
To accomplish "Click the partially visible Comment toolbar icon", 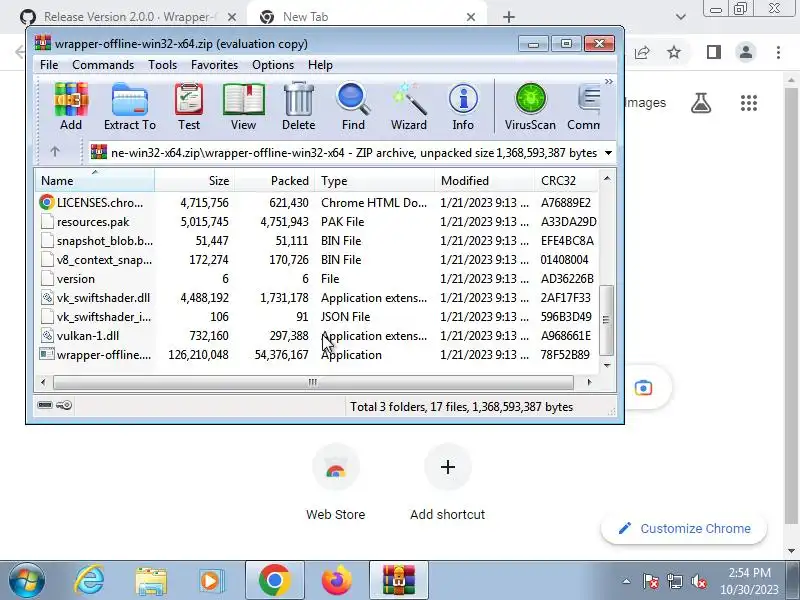I will click(x=585, y=106).
